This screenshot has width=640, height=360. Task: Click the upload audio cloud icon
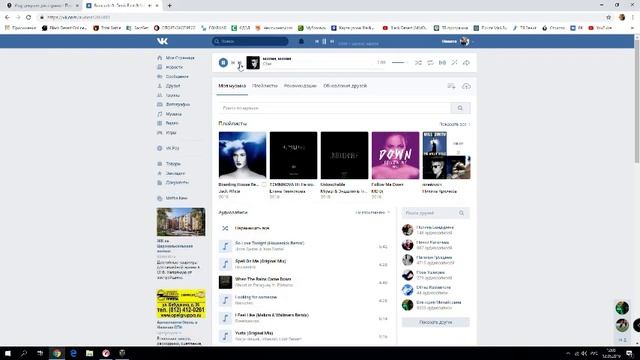pos(466,86)
